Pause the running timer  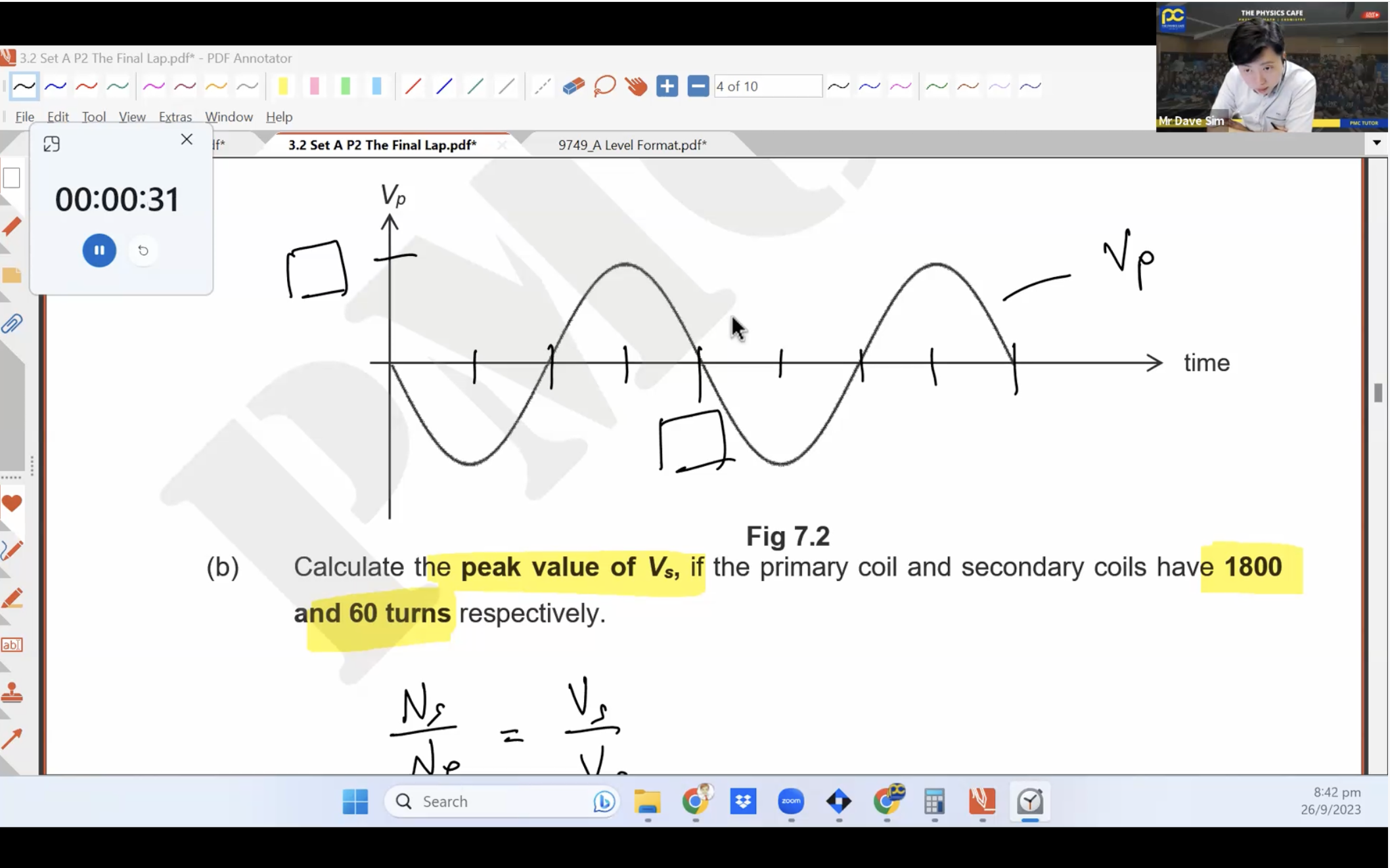(x=99, y=250)
